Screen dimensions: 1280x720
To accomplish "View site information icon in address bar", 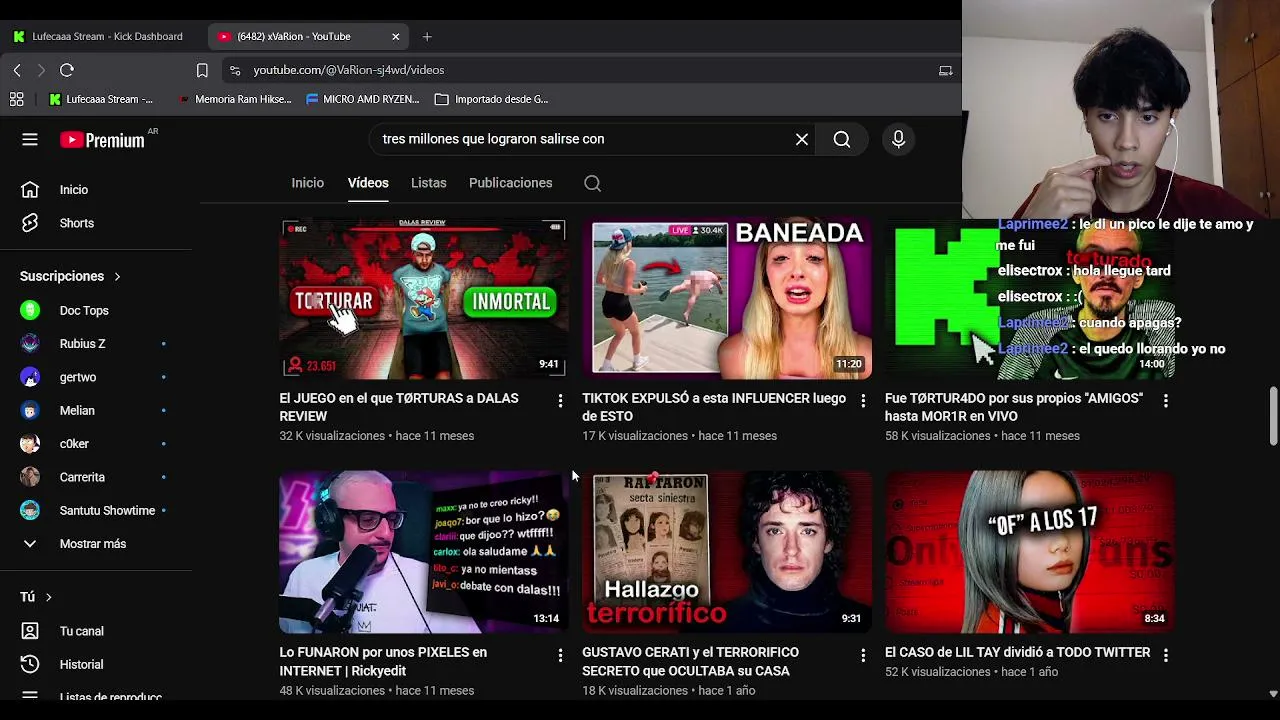I will [235, 70].
